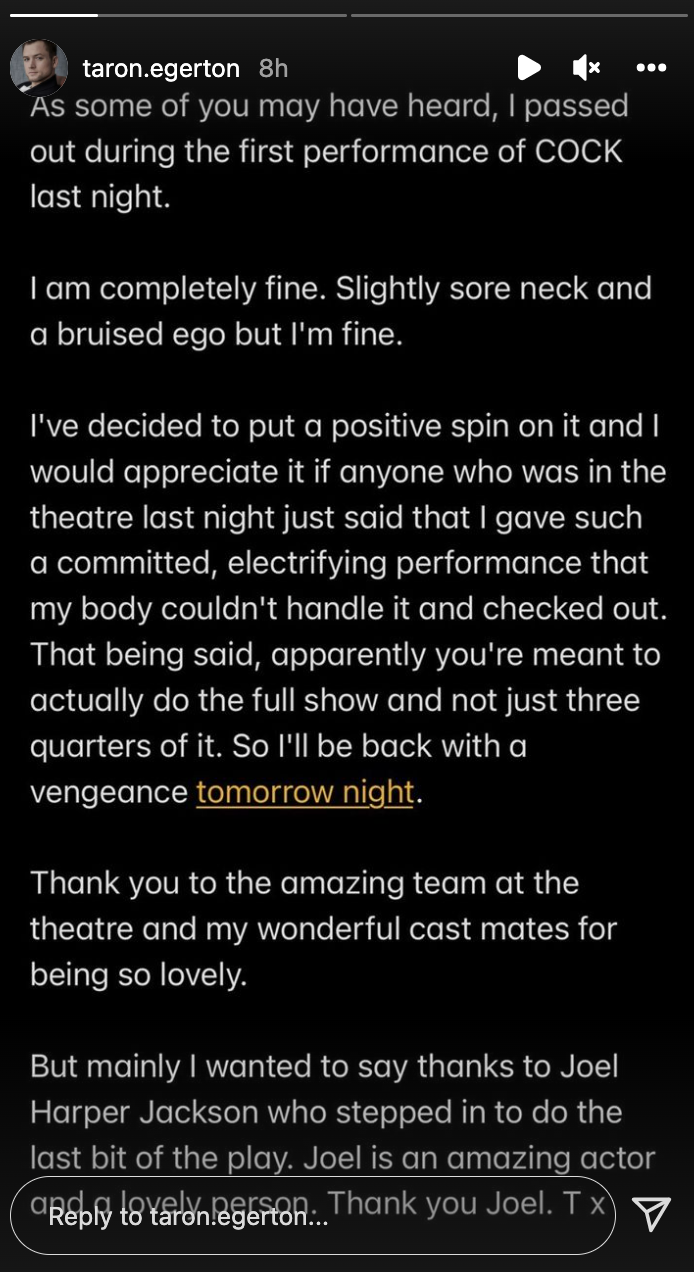Viewport: 694px width, 1272px height.
Task: Toggle story sound with the muted speaker icon
Action: [586, 68]
